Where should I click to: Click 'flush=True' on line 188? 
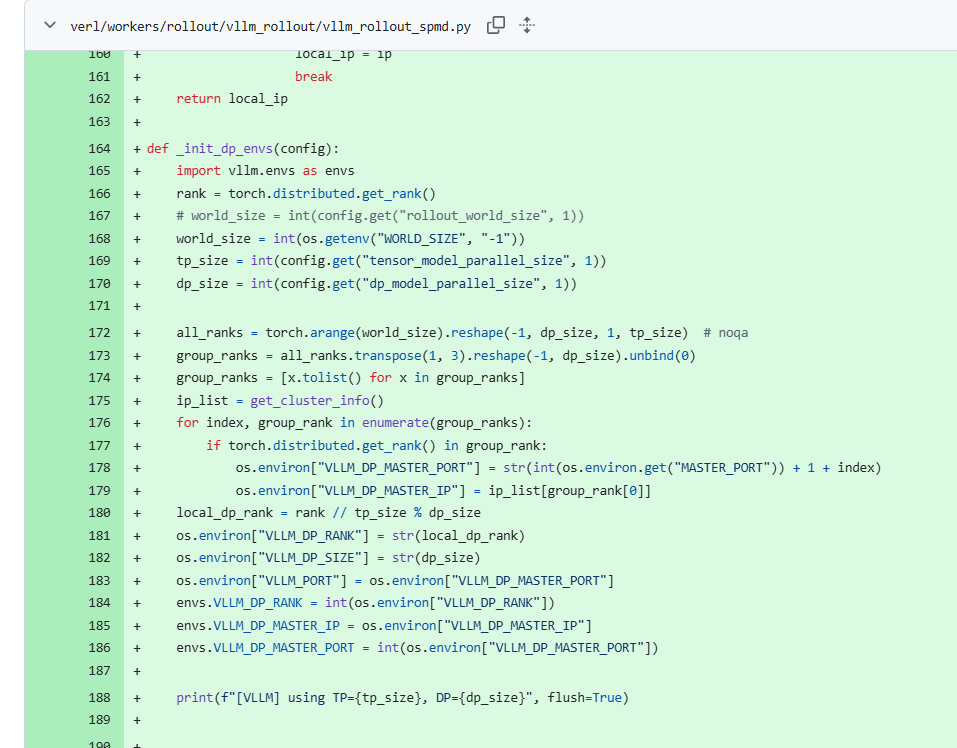click(584, 698)
